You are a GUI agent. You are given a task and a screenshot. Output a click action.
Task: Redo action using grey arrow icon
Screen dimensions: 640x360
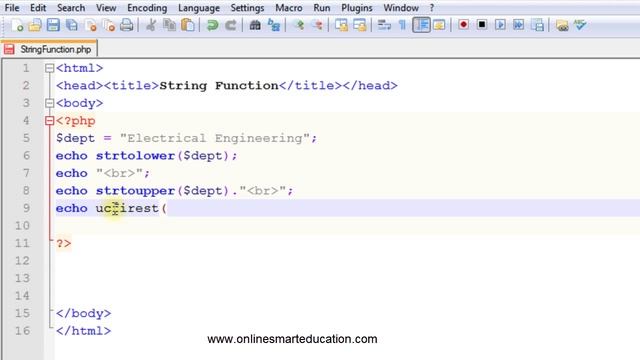[x=231, y=25]
